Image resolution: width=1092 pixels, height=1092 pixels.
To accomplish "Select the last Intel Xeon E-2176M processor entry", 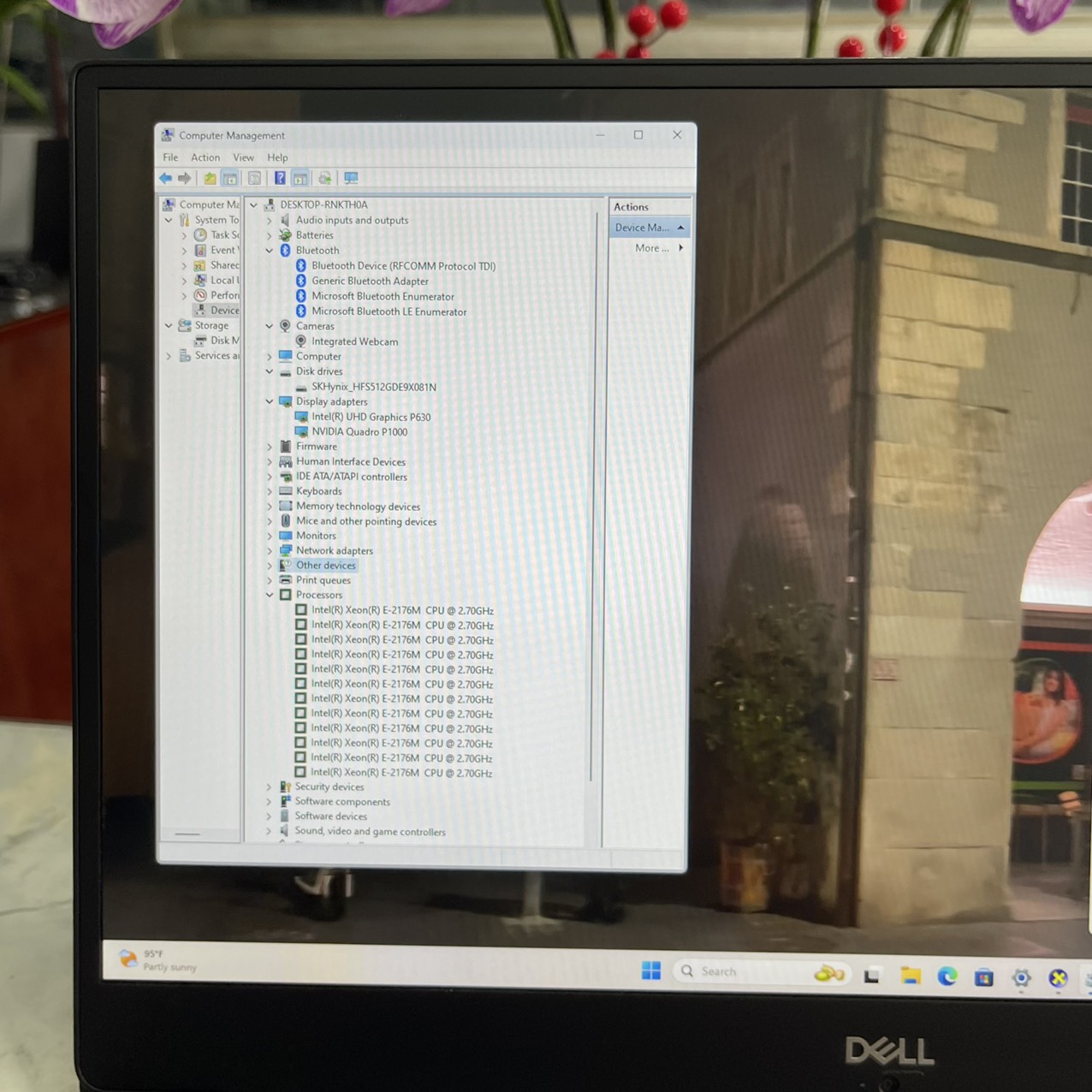I will point(401,773).
